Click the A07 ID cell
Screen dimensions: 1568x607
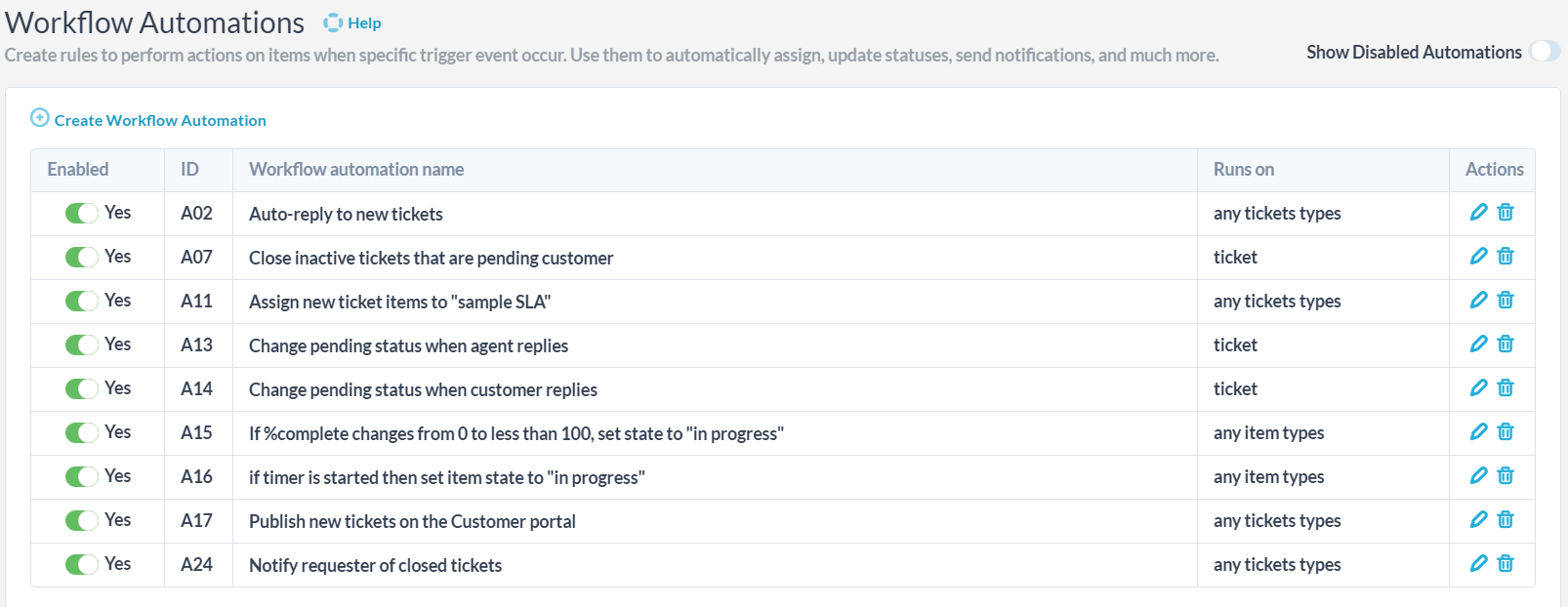point(196,257)
